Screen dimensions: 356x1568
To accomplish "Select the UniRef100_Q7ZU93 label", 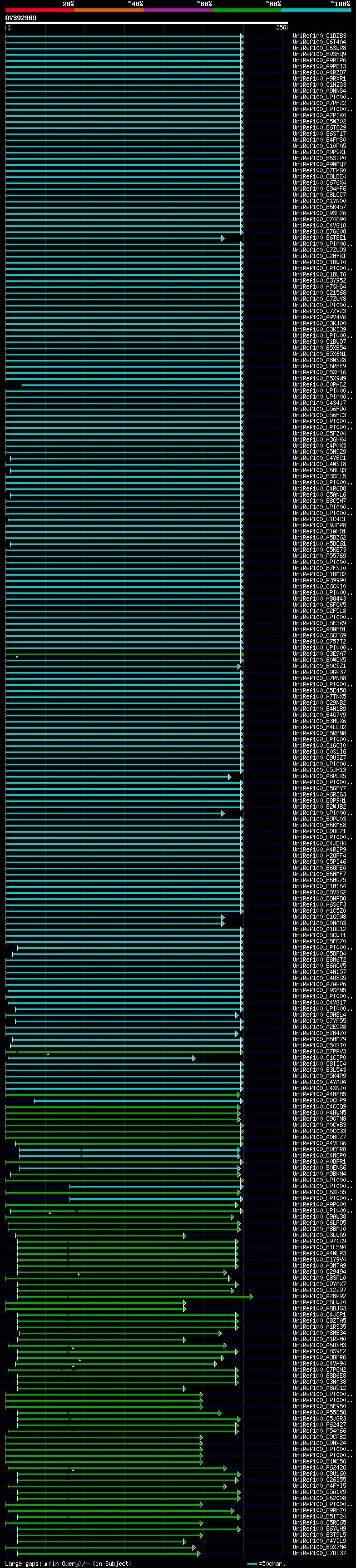I will (319, 250).
